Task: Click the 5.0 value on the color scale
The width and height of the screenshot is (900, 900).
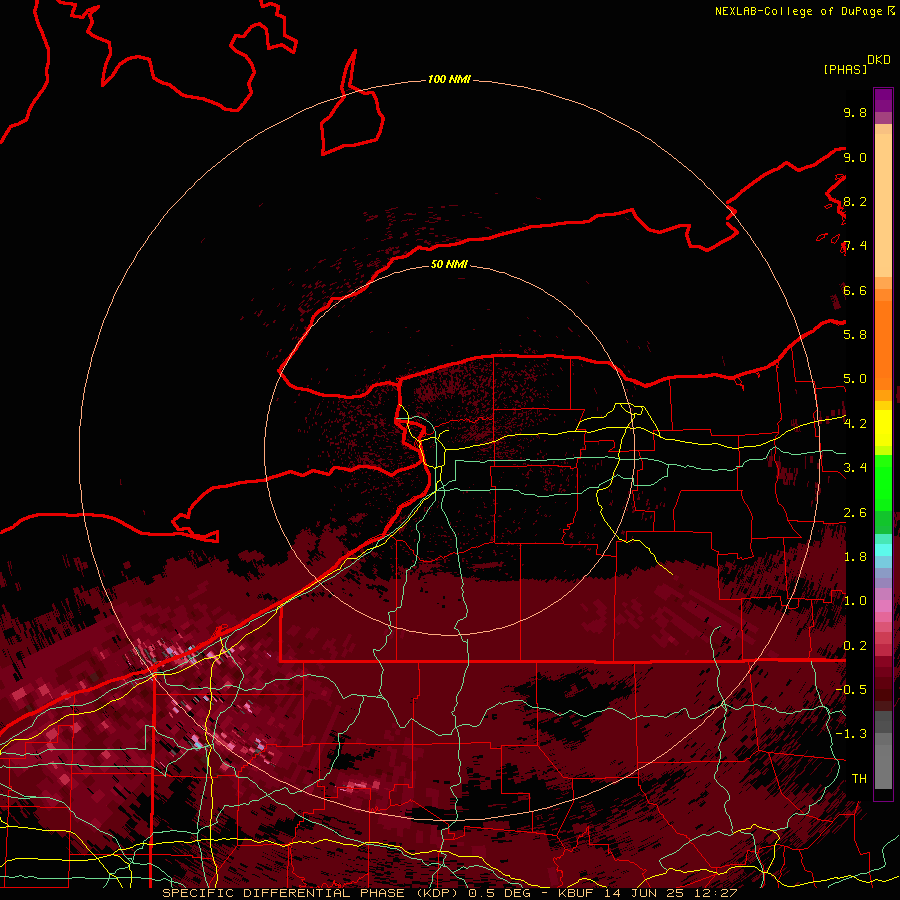Action: coord(855,379)
